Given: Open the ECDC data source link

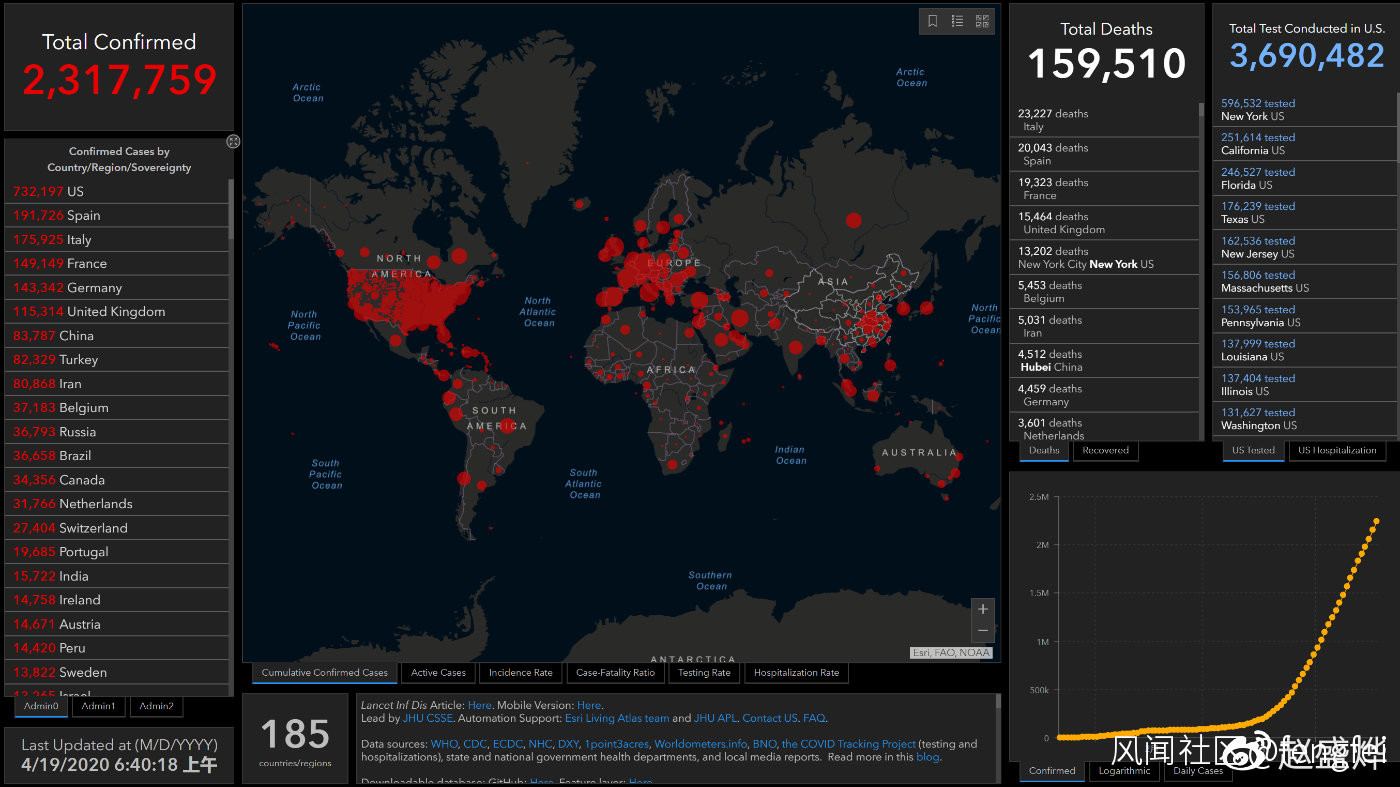Looking at the screenshot, I should click(x=508, y=744).
